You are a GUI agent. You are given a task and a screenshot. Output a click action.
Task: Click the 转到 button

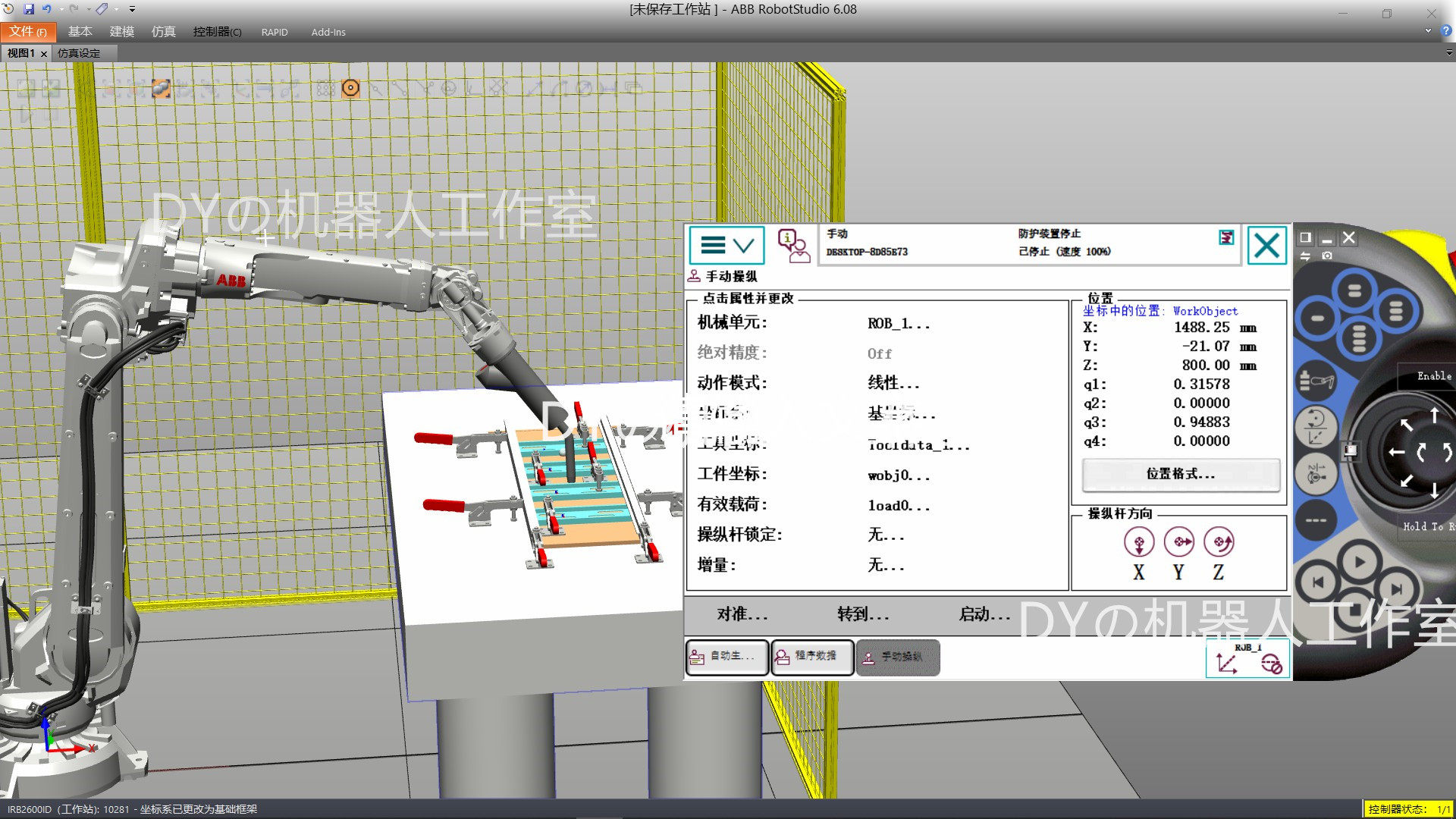pos(862,614)
